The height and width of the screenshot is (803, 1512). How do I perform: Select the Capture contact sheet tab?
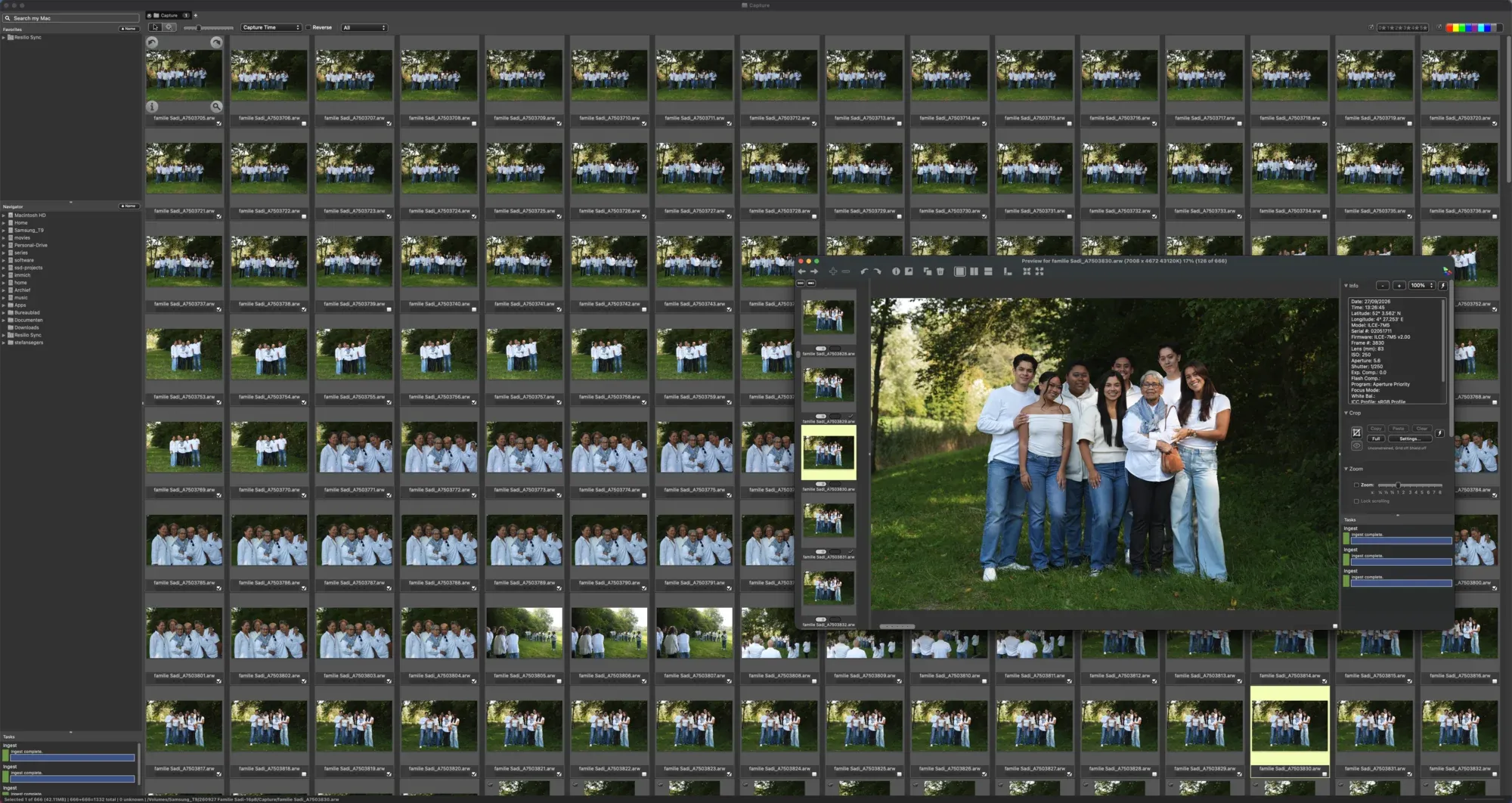click(x=168, y=15)
